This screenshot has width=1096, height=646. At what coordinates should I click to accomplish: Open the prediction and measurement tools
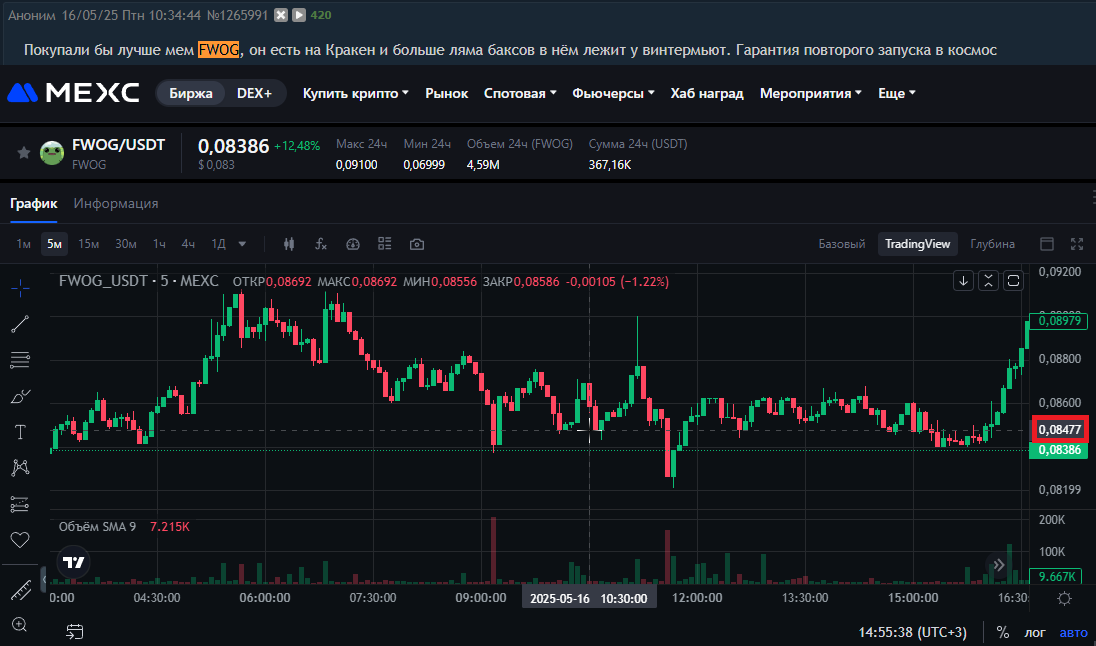(20, 504)
